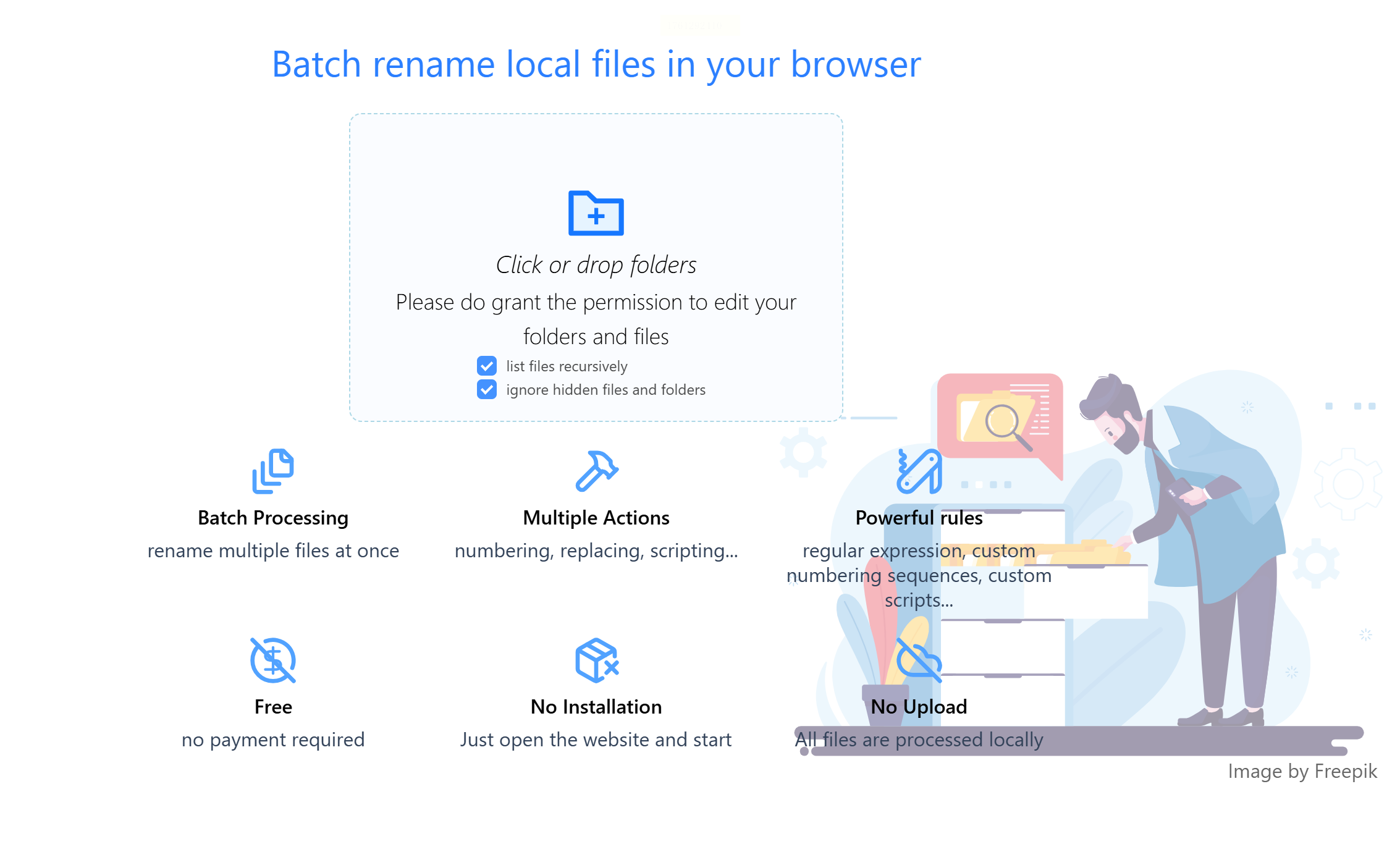Click the No Upload crossed-cloud icon
The image size is (1400, 860).
click(x=919, y=660)
